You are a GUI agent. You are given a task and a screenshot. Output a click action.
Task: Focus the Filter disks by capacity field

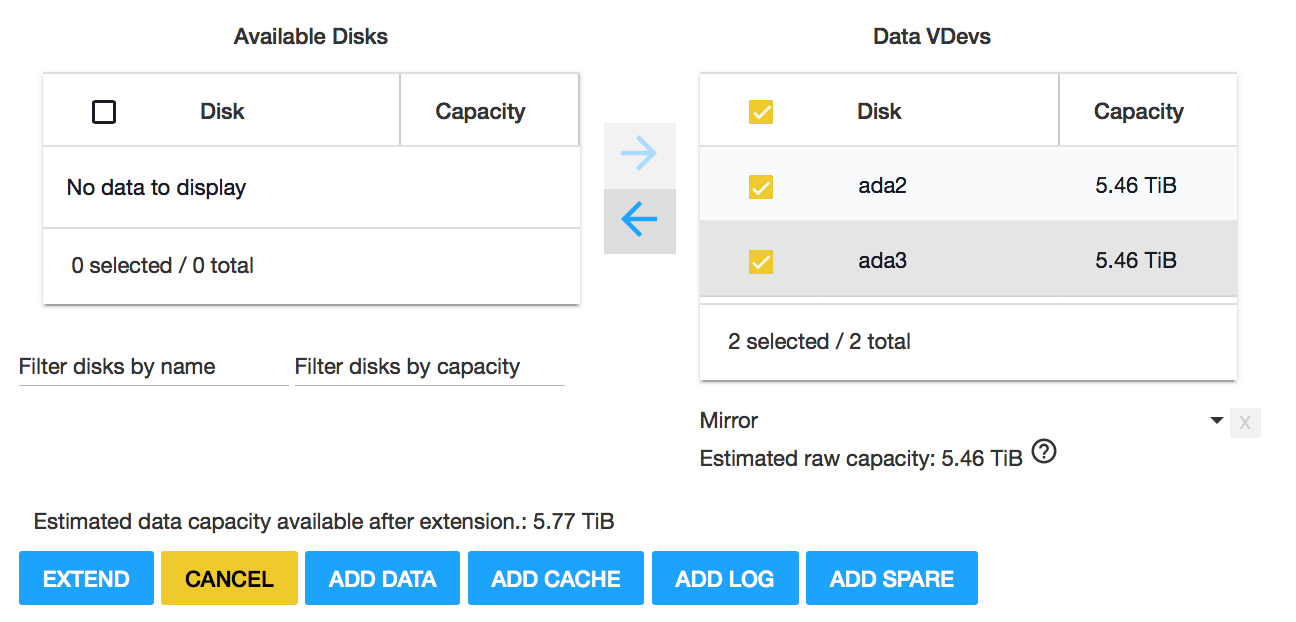(430, 367)
